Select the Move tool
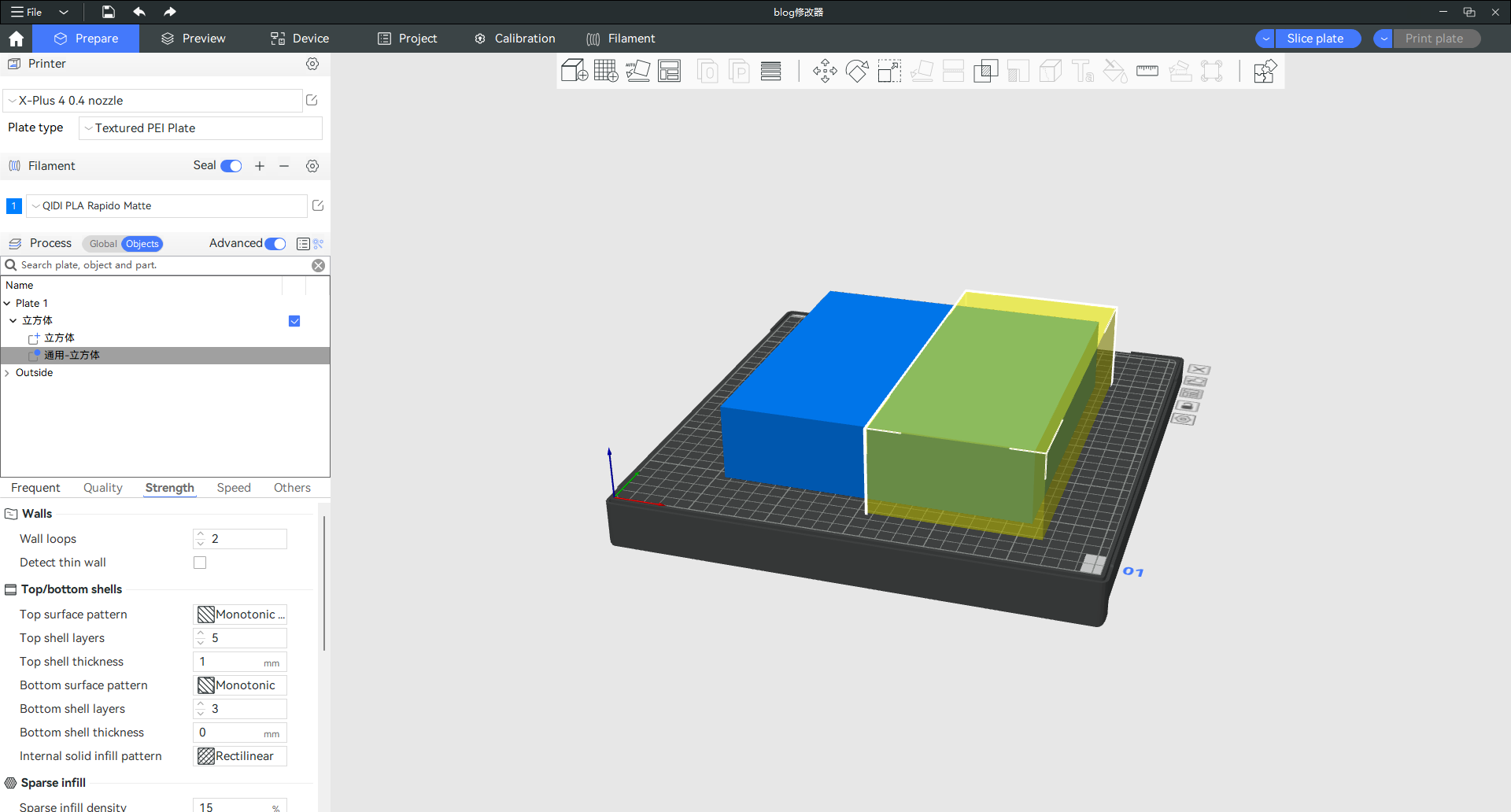Viewport: 1511px width, 812px height. (825, 71)
